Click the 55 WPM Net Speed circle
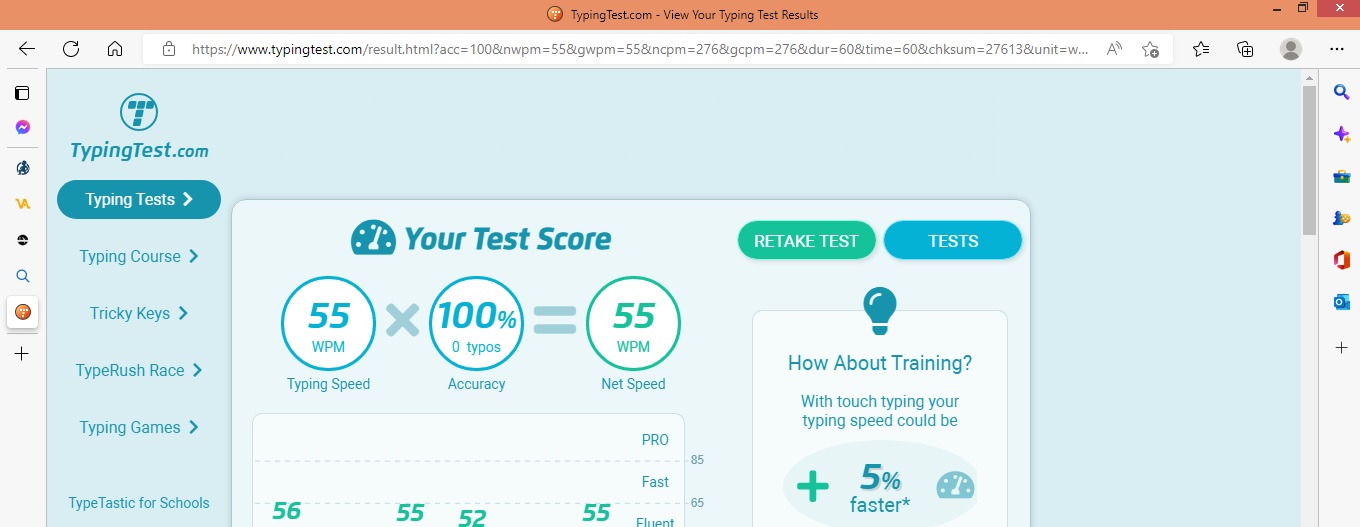The image size is (1360, 527). [x=633, y=324]
